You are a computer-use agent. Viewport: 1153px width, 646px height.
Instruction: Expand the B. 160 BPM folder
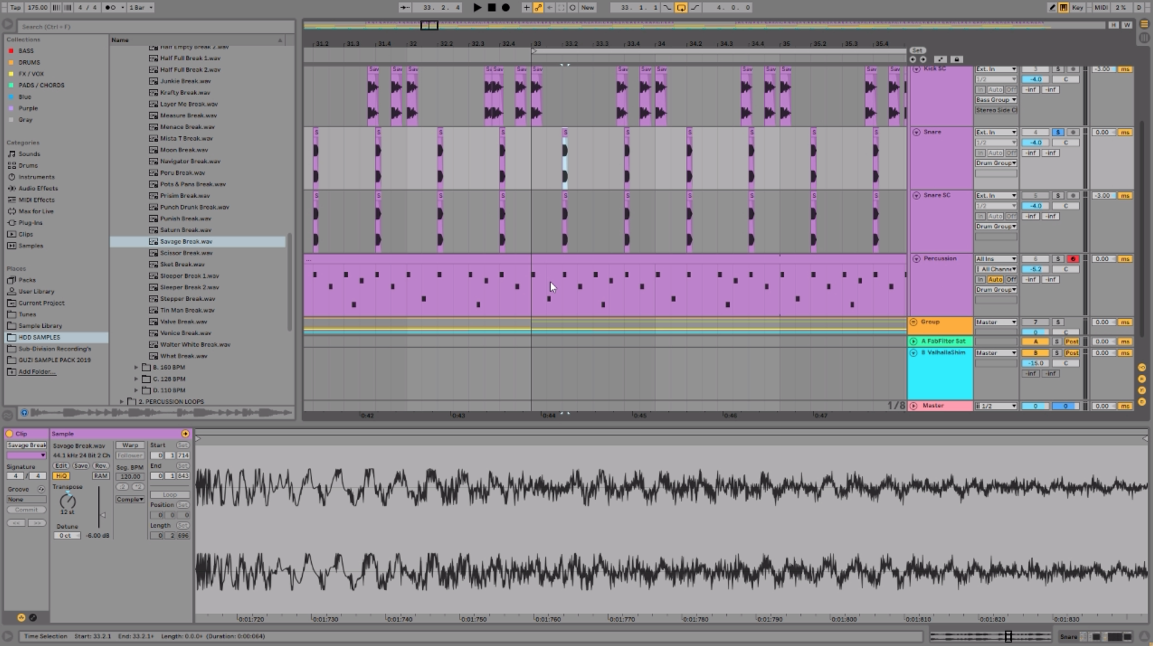(136, 367)
